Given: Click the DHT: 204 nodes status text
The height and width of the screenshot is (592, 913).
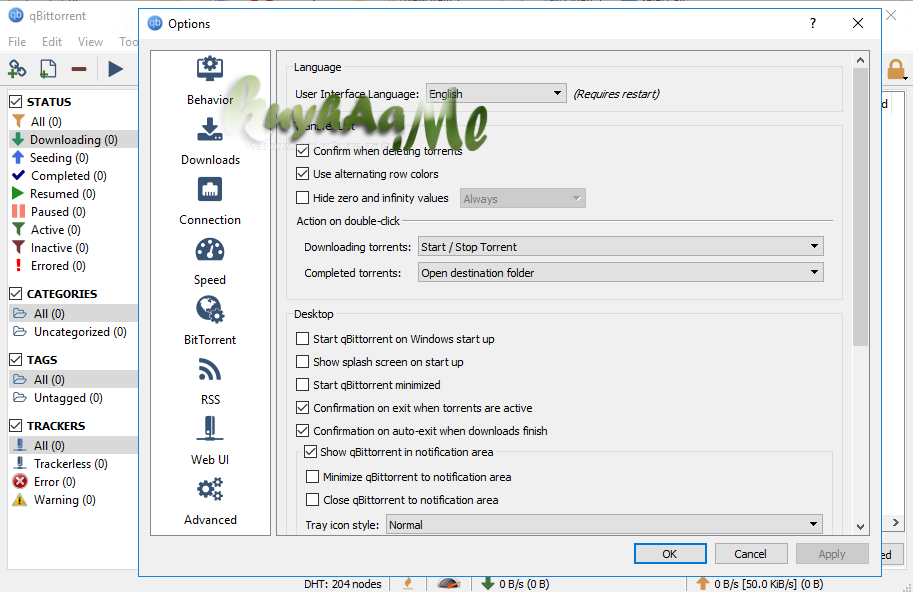Looking at the screenshot, I should (x=342, y=584).
